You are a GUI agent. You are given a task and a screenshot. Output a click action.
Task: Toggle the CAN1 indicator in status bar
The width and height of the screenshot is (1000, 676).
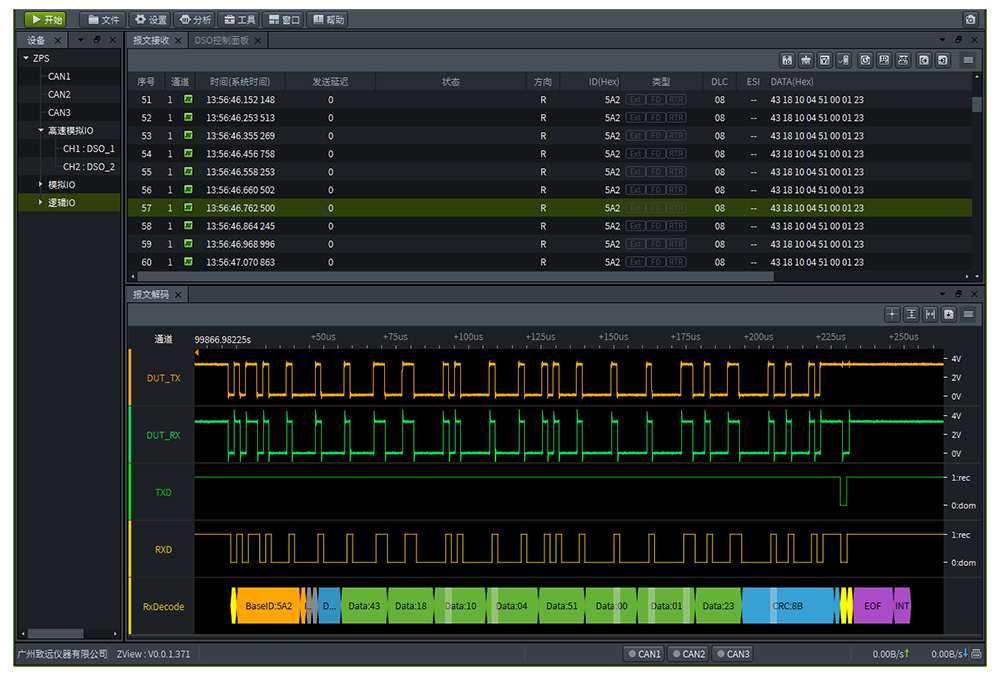(644, 654)
